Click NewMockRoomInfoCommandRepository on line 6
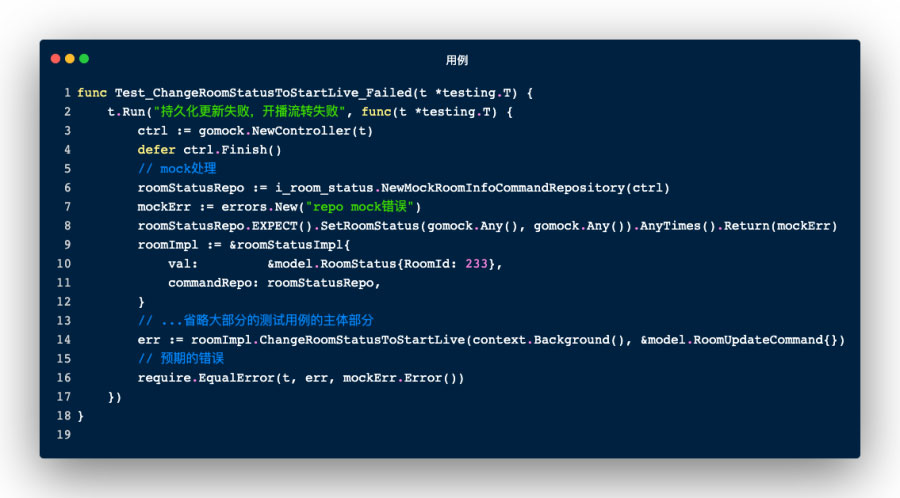Viewport: 900px width, 498px height. click(x=503, y=188)
